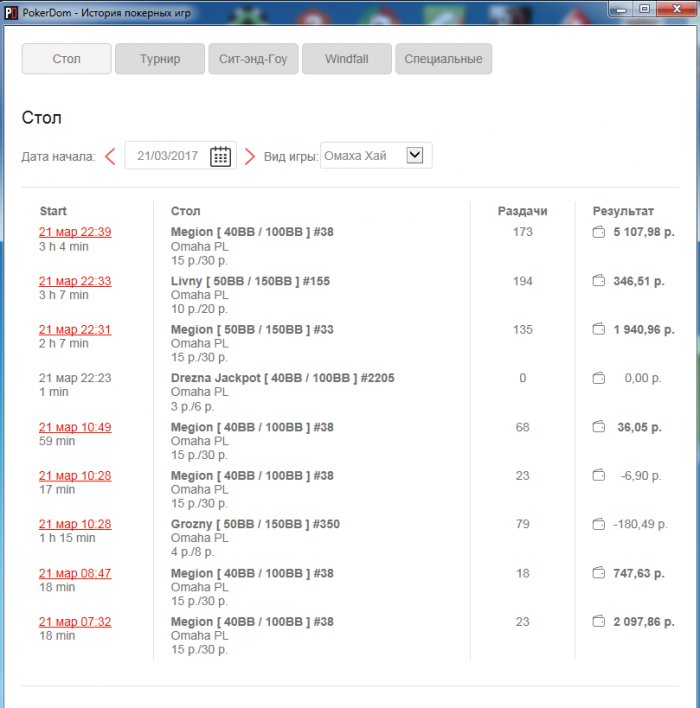Click result value -180,49 р.
This screenshot has height=708, width=700.
click(639, 524)
